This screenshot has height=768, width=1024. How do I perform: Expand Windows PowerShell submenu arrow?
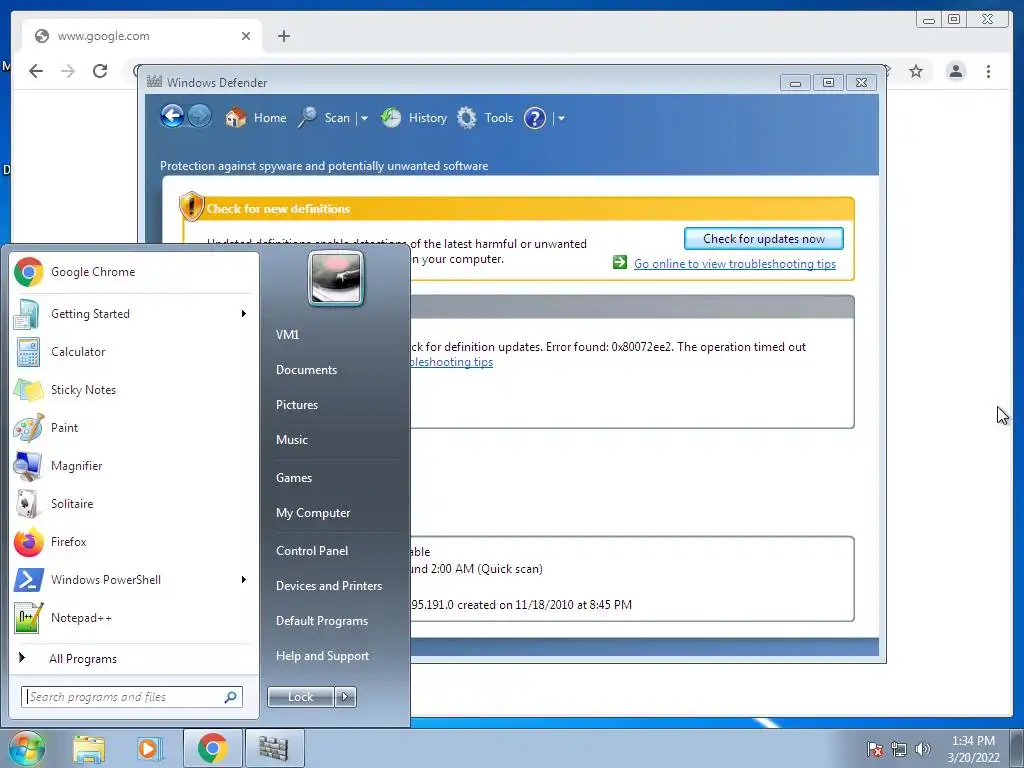coord(244,580)
